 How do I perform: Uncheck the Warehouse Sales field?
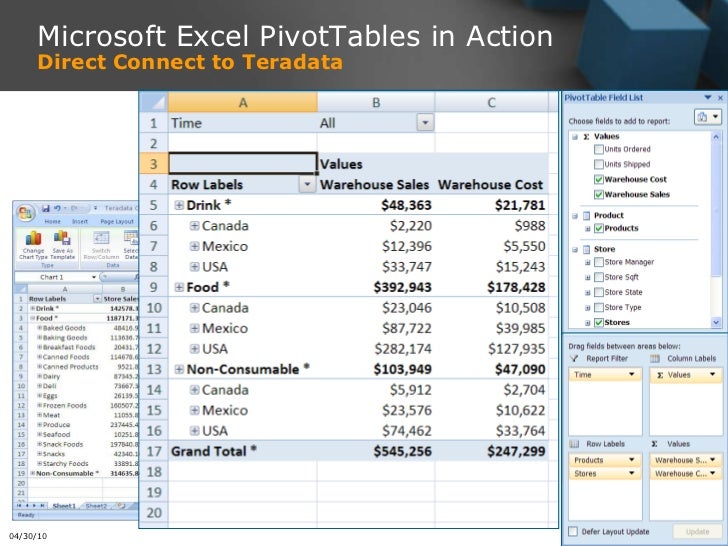[x=599, y=195]
